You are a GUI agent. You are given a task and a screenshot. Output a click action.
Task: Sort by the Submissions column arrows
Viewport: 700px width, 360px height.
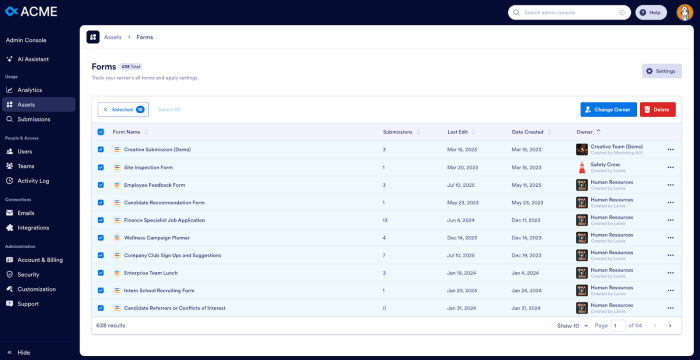coord(418,132)
